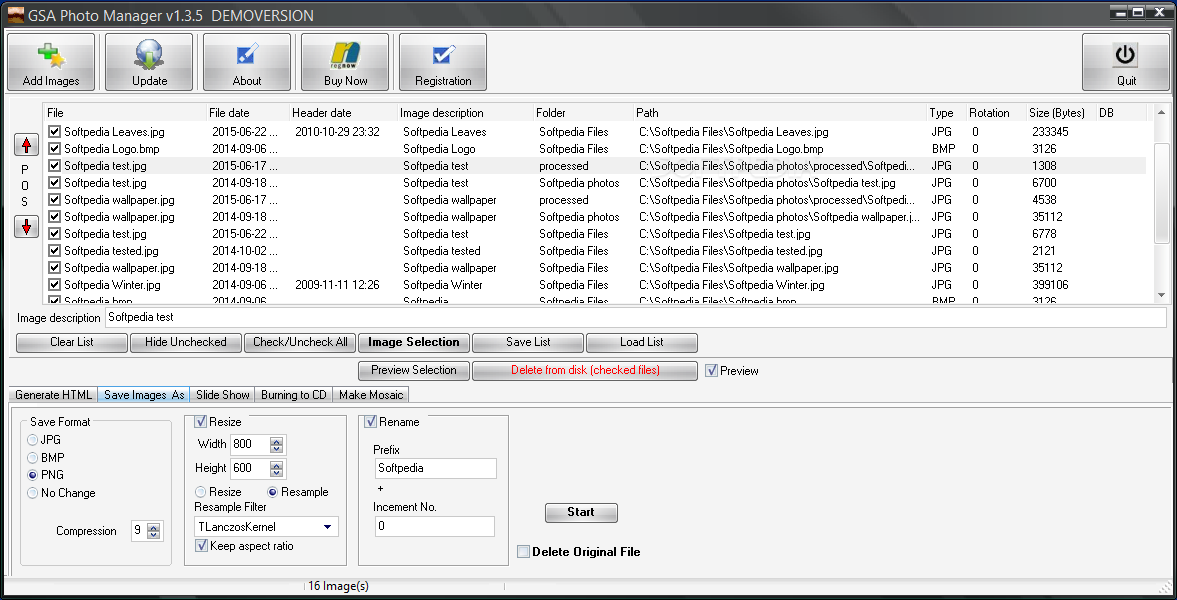Decrease Compression value with down arrow
Viewport: 1177px width, 600px height.
pos(153,535)
